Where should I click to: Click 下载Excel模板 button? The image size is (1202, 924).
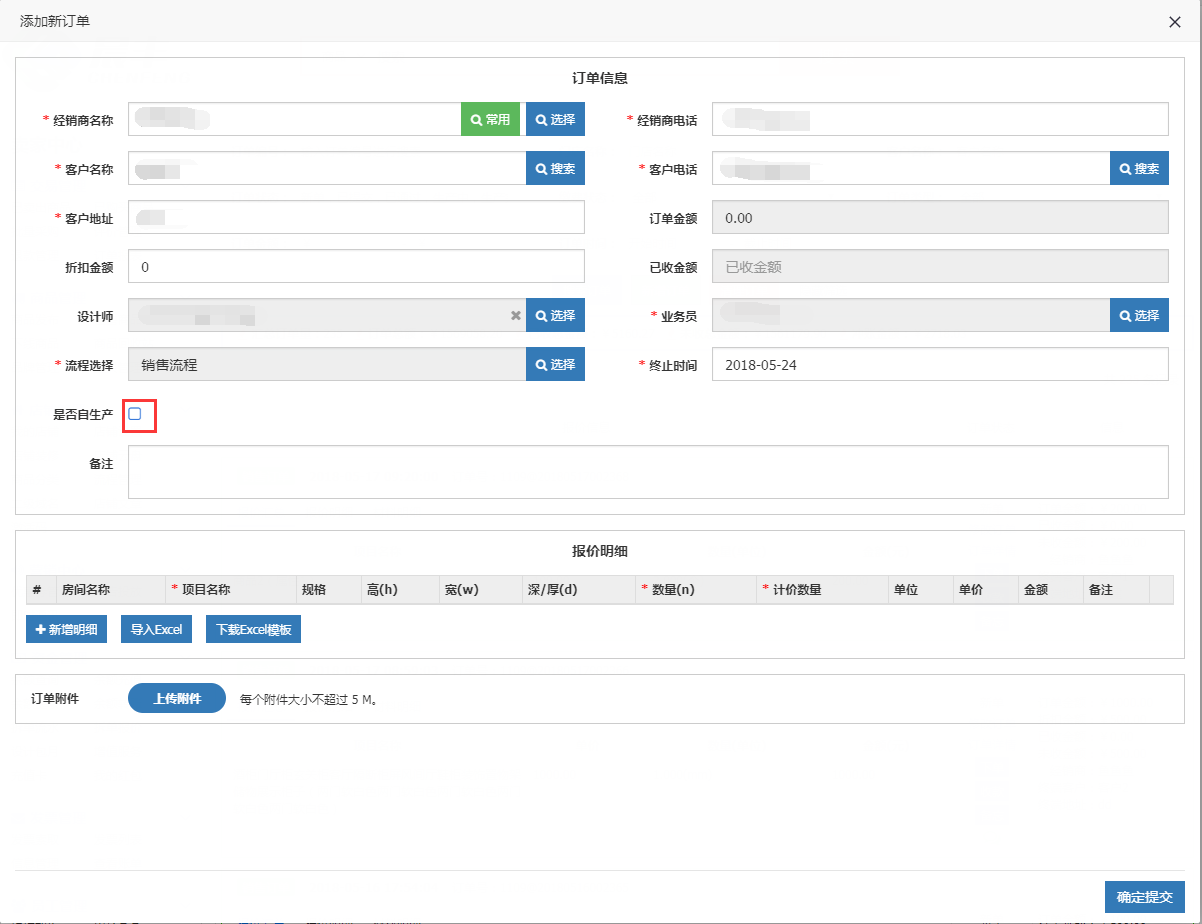tap(253, 629)
